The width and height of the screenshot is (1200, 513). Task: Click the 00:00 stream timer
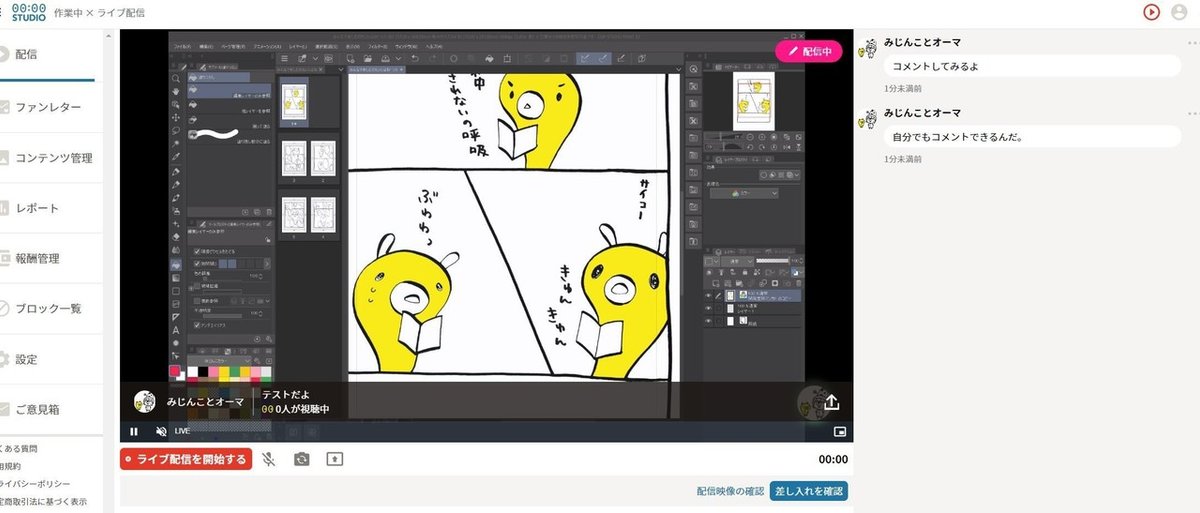[x=833, y=460]
